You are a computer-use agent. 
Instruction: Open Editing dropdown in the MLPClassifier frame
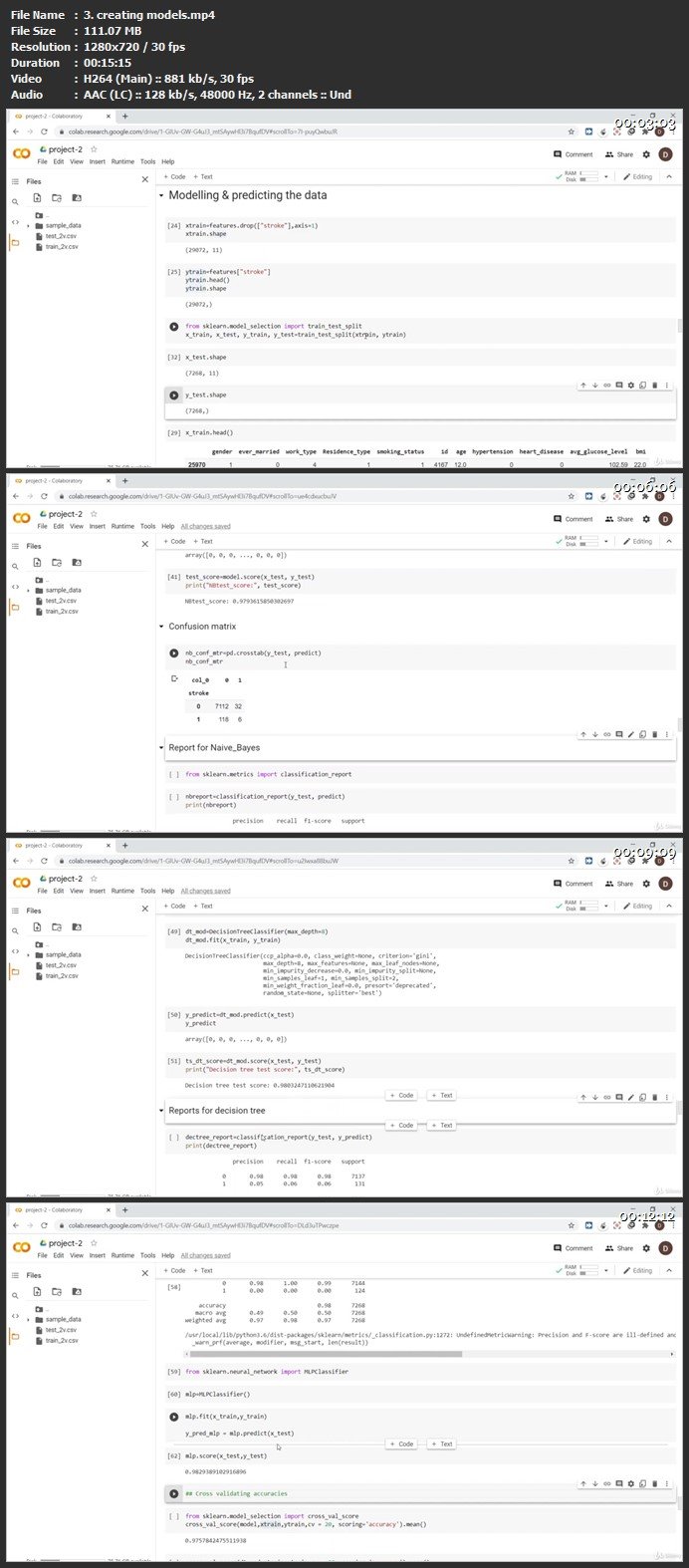click(x=638, y=1270)
